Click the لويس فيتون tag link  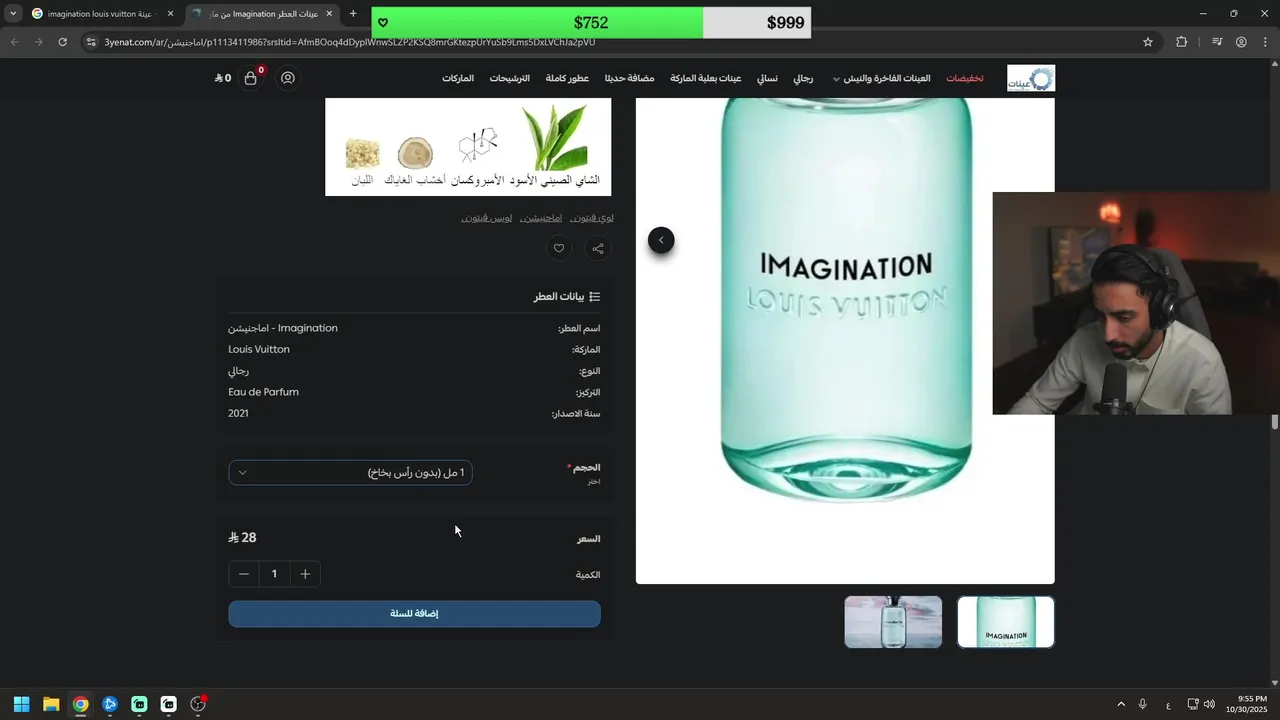tap(487, 217)
